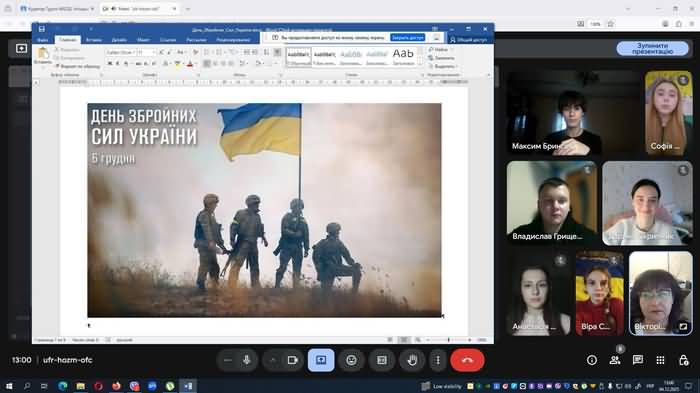Open the Opera icon on the taskbar
Viewport: 700px width, 393px height.
click(x=99, y=386)
